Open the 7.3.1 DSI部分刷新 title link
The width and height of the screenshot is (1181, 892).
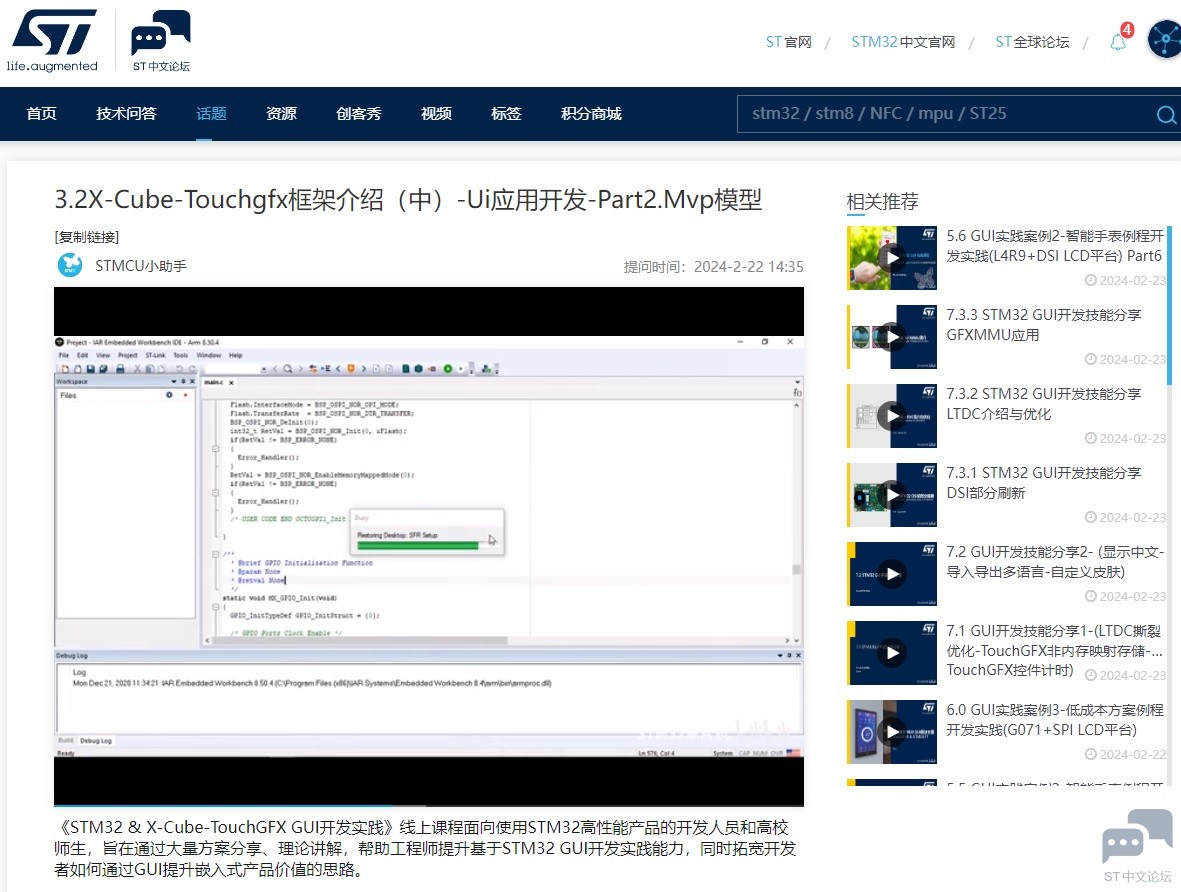[1044, 483]
